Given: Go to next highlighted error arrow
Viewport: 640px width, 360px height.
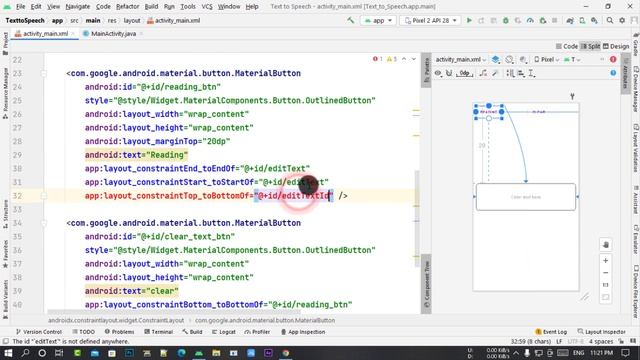Looking at the screenshot, I should click(x=414, y=59).
